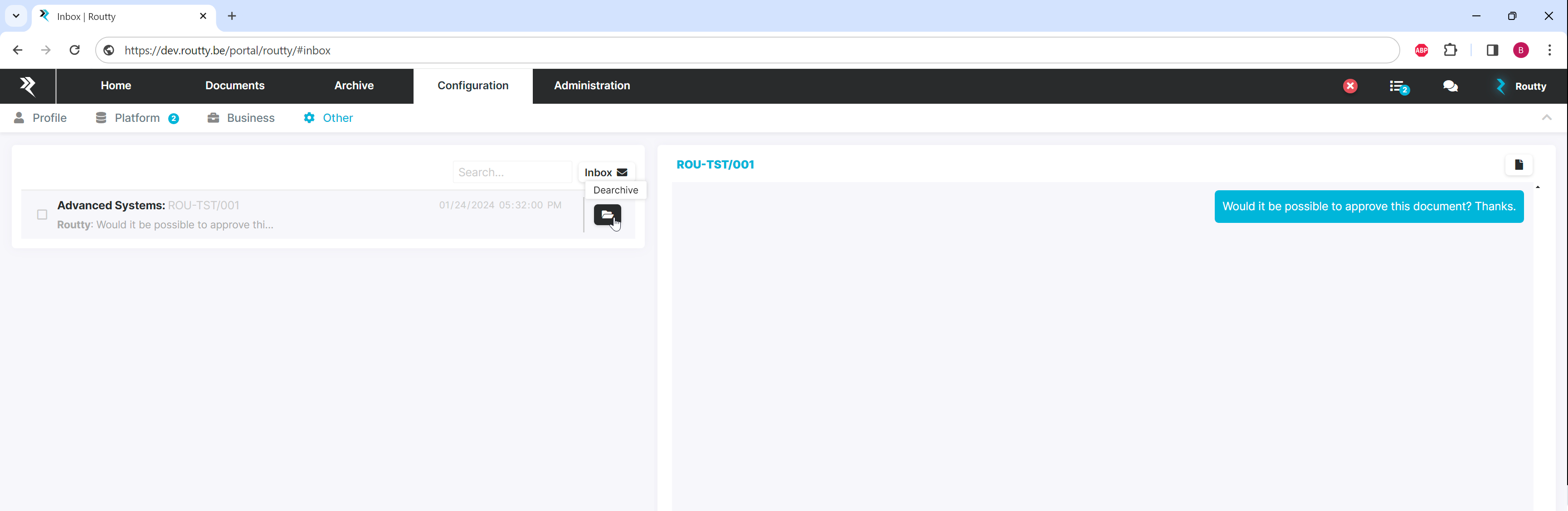Image resolution: width=1568 pixels, height=511 pixels.
Task: Switch Inbox folder toggle button
Action: [606, 172]
